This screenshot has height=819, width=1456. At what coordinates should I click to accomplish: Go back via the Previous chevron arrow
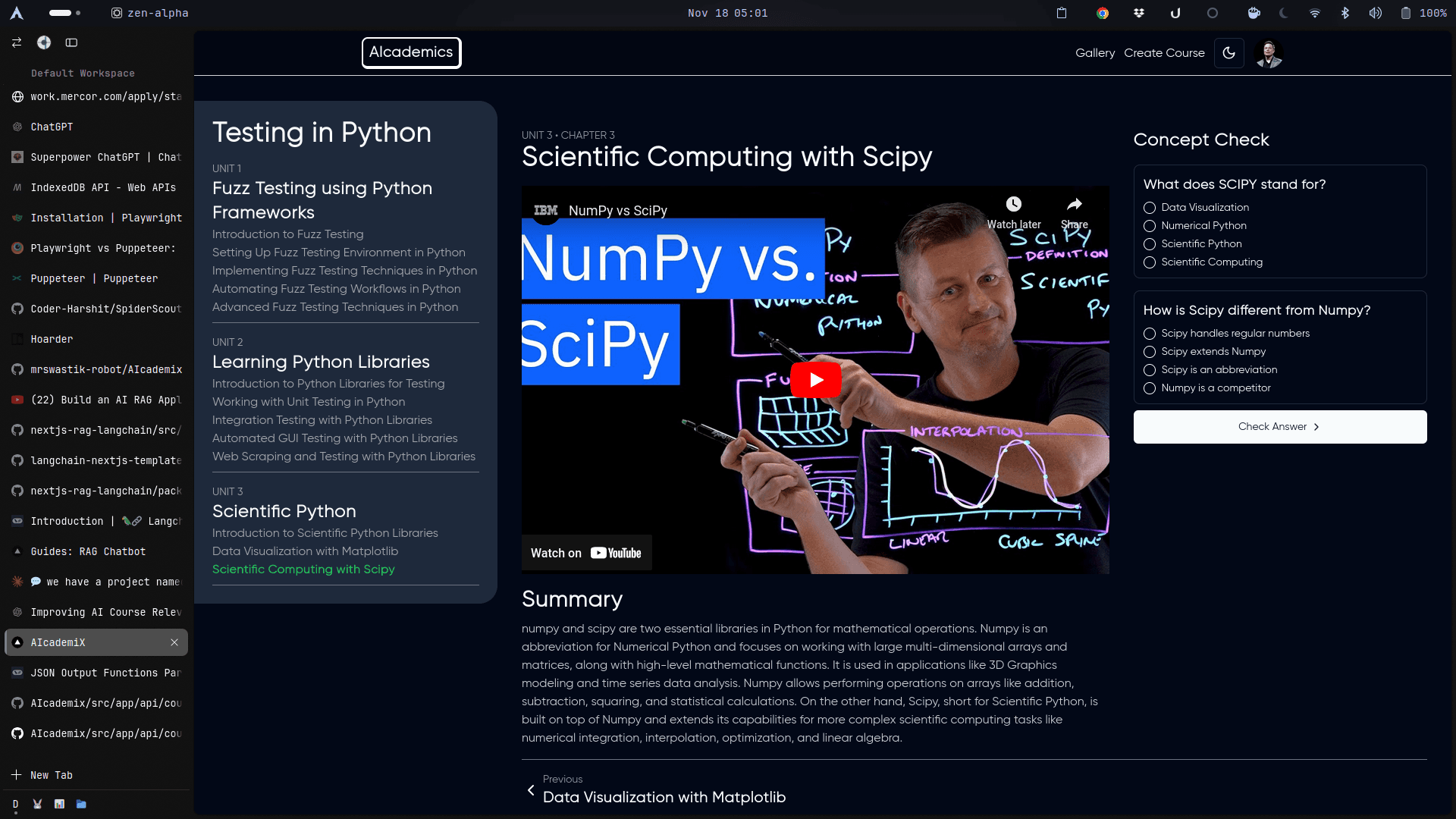(x=531, y=790)
